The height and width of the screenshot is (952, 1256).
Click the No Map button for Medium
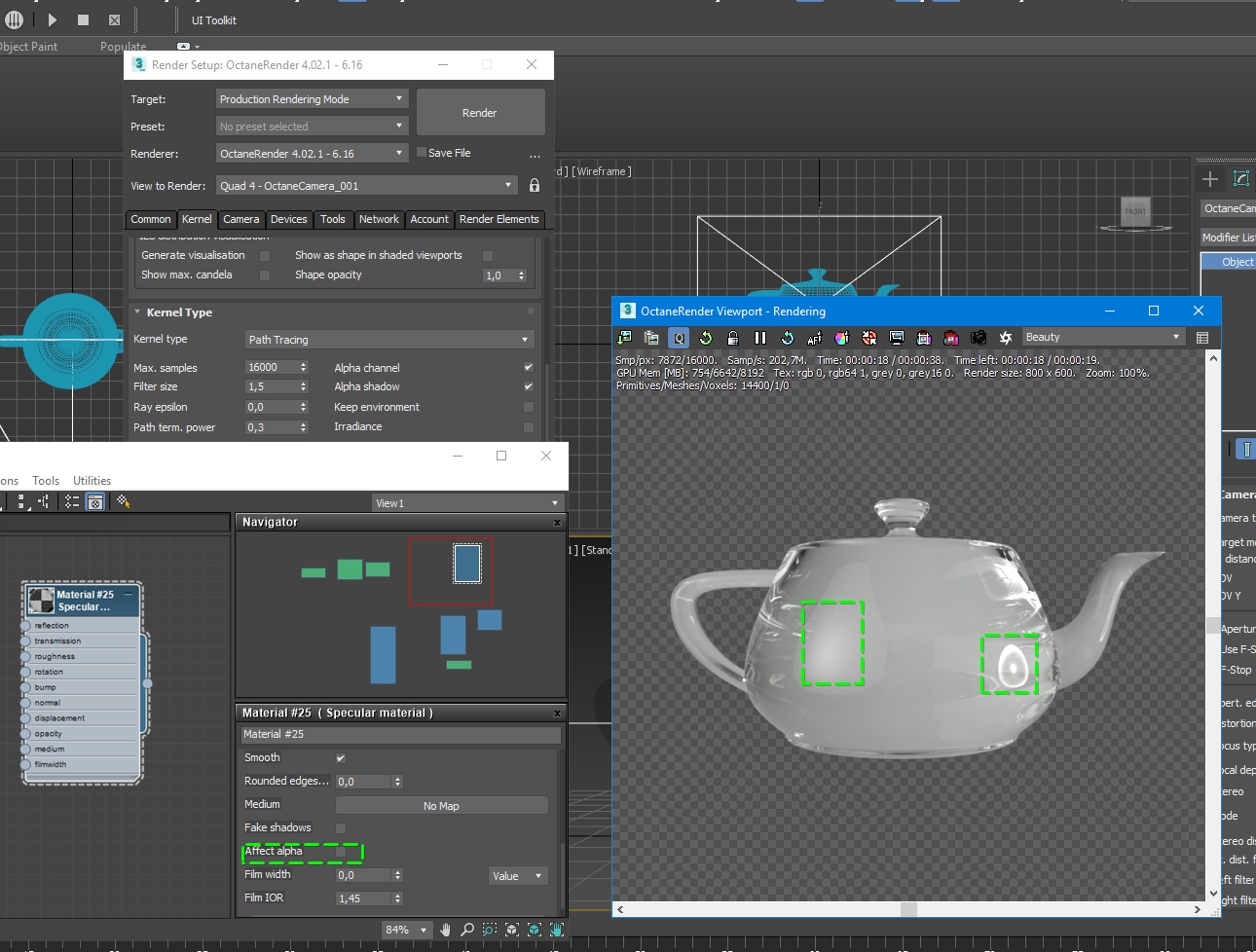click(x=441, y=806)
